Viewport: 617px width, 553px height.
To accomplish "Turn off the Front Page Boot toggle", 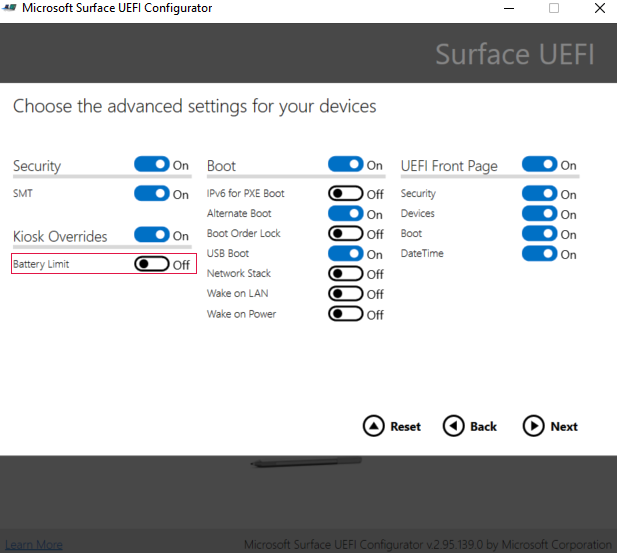I will pyautogui.click(x=539, y=233).
